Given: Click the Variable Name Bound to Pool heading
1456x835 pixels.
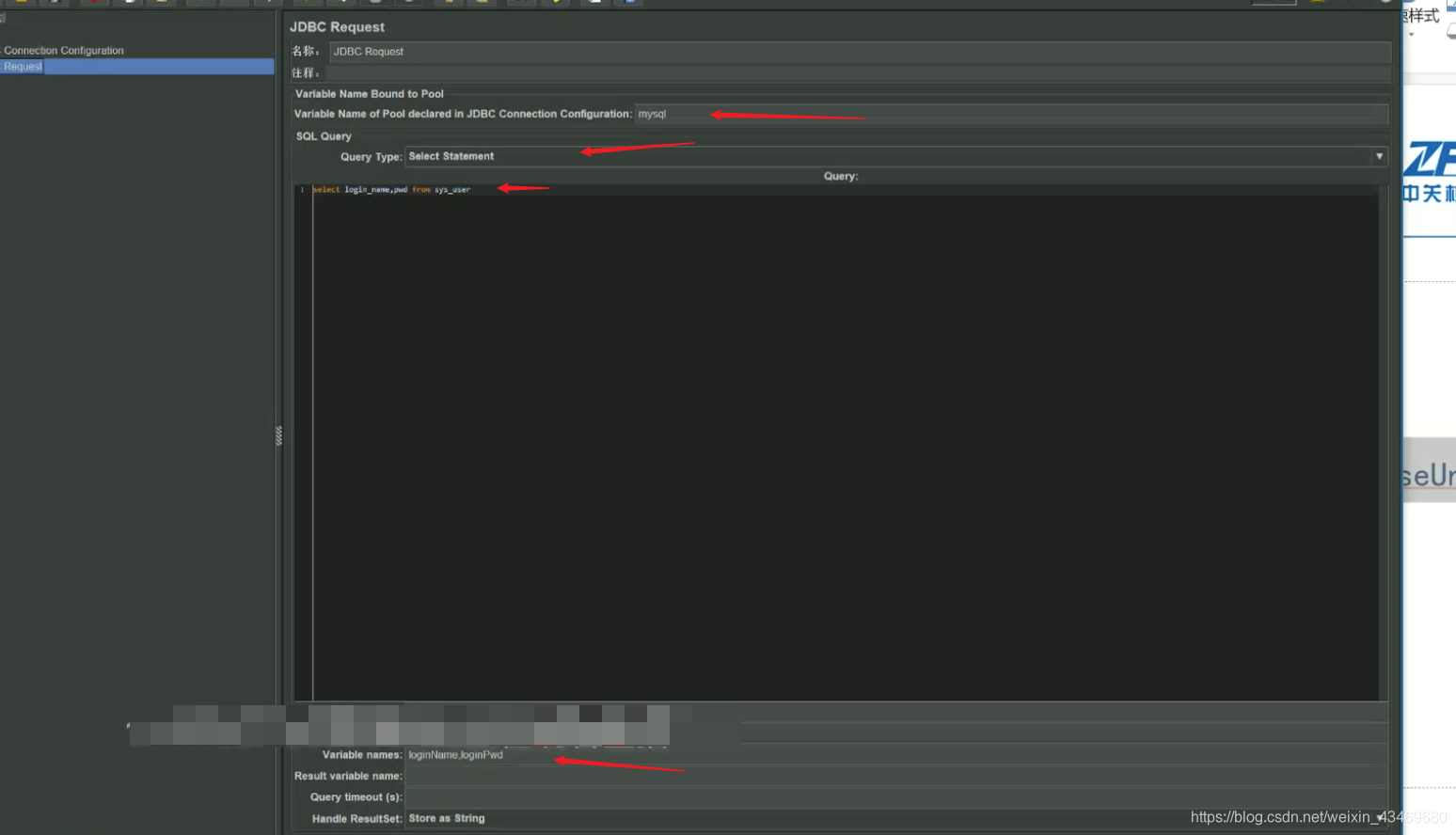Looking at the screenshot, I should click(x=369, y=94).
